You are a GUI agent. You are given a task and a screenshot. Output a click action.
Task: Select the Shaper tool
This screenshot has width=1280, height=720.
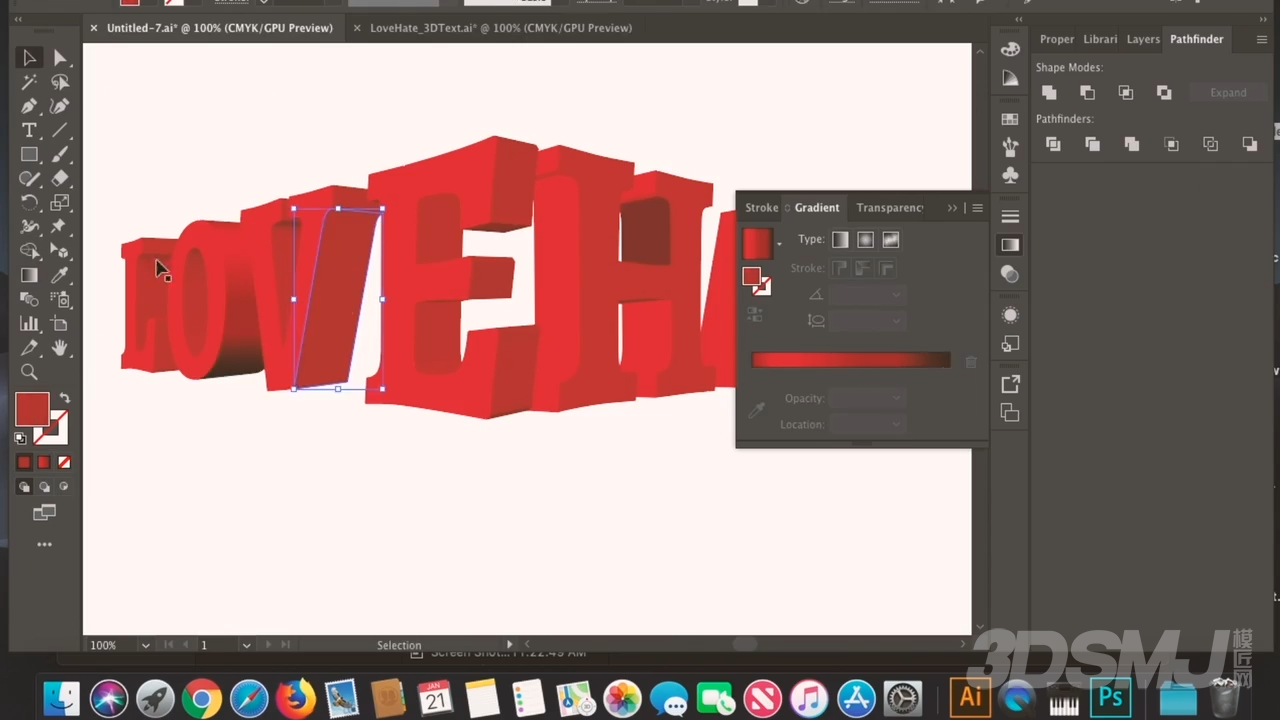pos(29,179)
